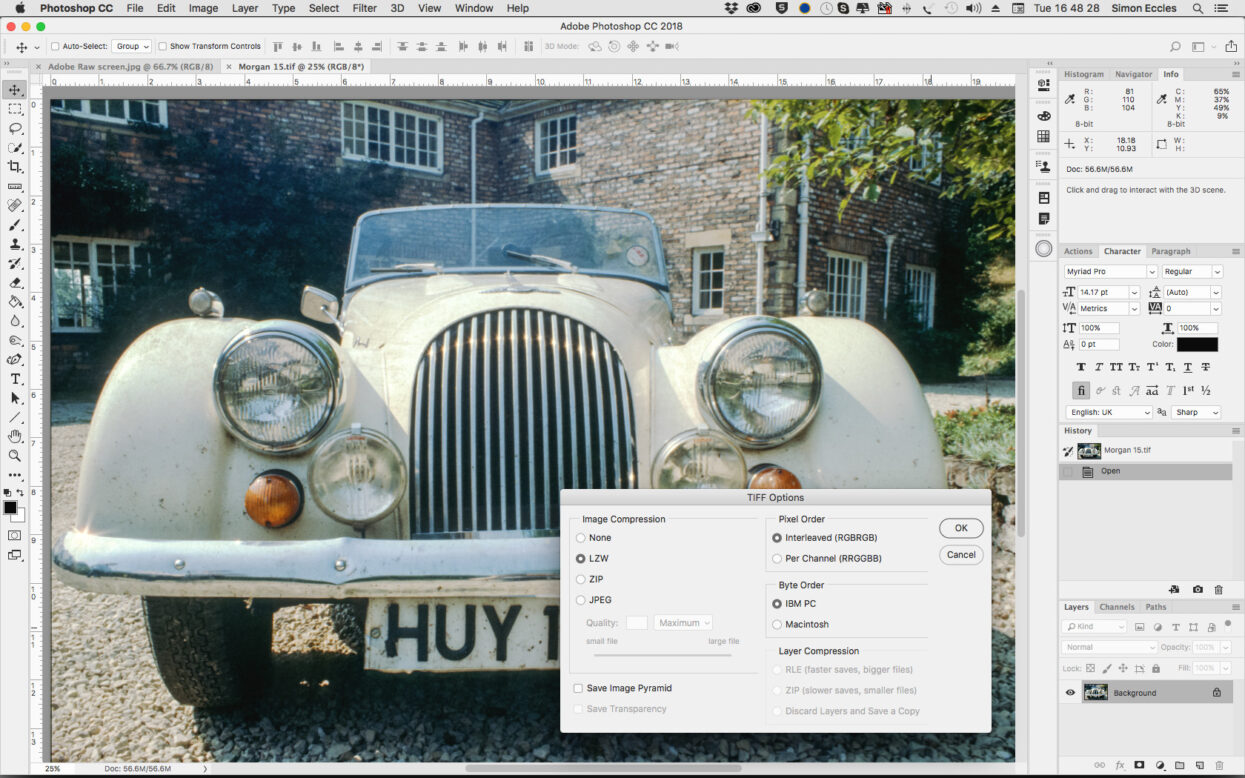Cancel the TIFF Options dialog

(x=960, y=555)
